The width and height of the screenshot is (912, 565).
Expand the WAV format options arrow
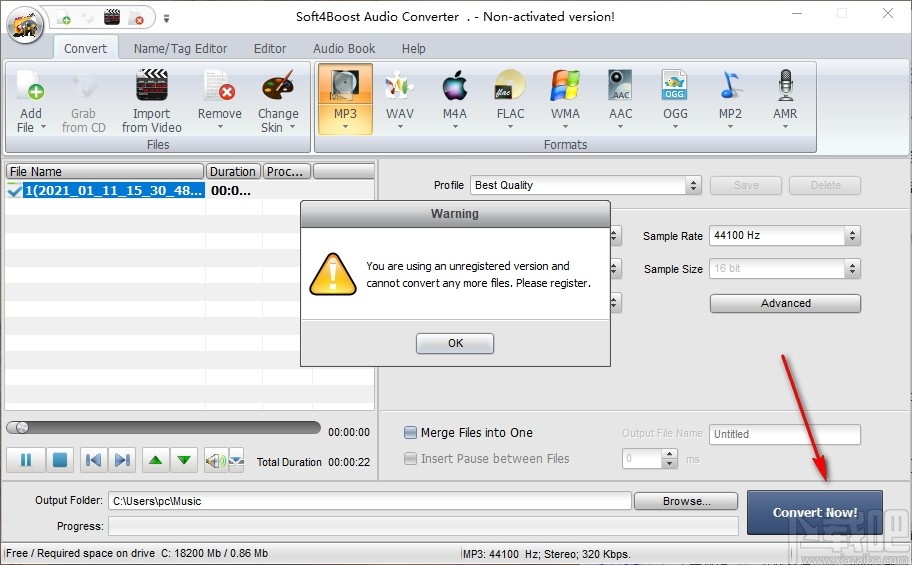pyautogui.click(x=400, y=127)
